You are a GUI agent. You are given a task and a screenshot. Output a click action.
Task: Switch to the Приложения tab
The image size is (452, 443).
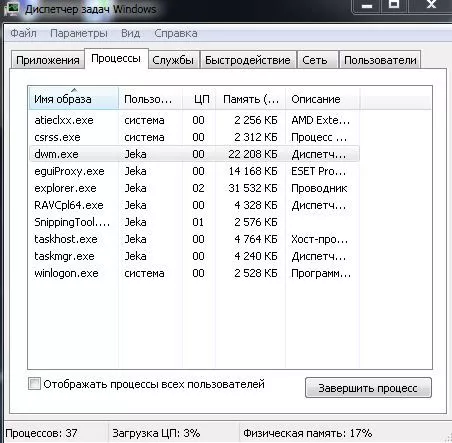pyautogui.click(x=47, y=60)
